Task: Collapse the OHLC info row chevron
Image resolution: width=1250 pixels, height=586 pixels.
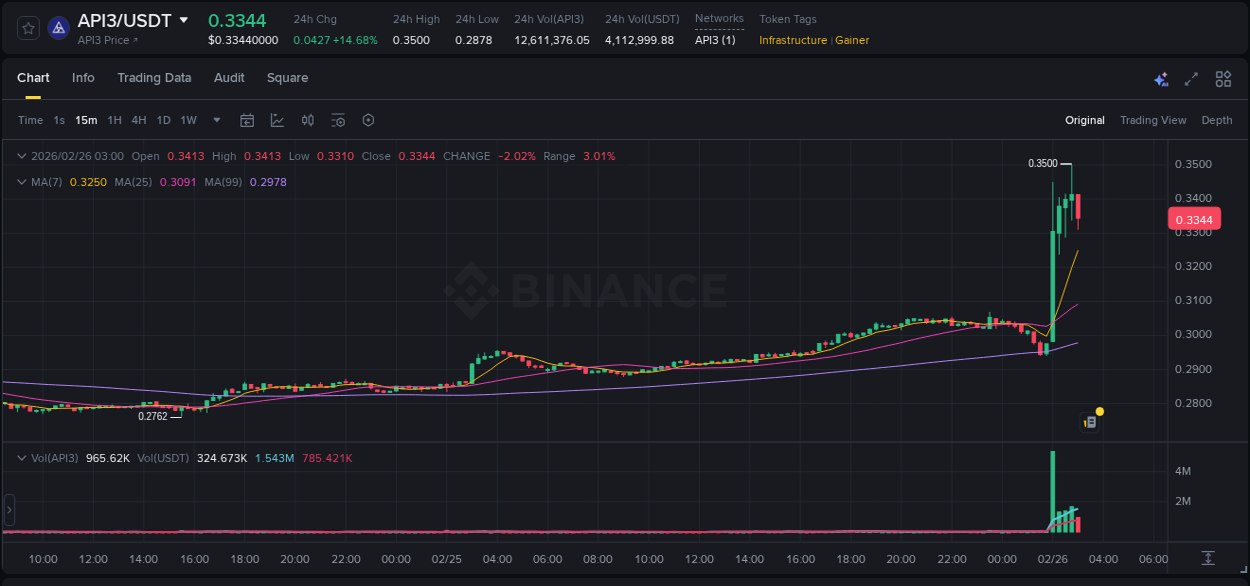Action: [21, 156]
